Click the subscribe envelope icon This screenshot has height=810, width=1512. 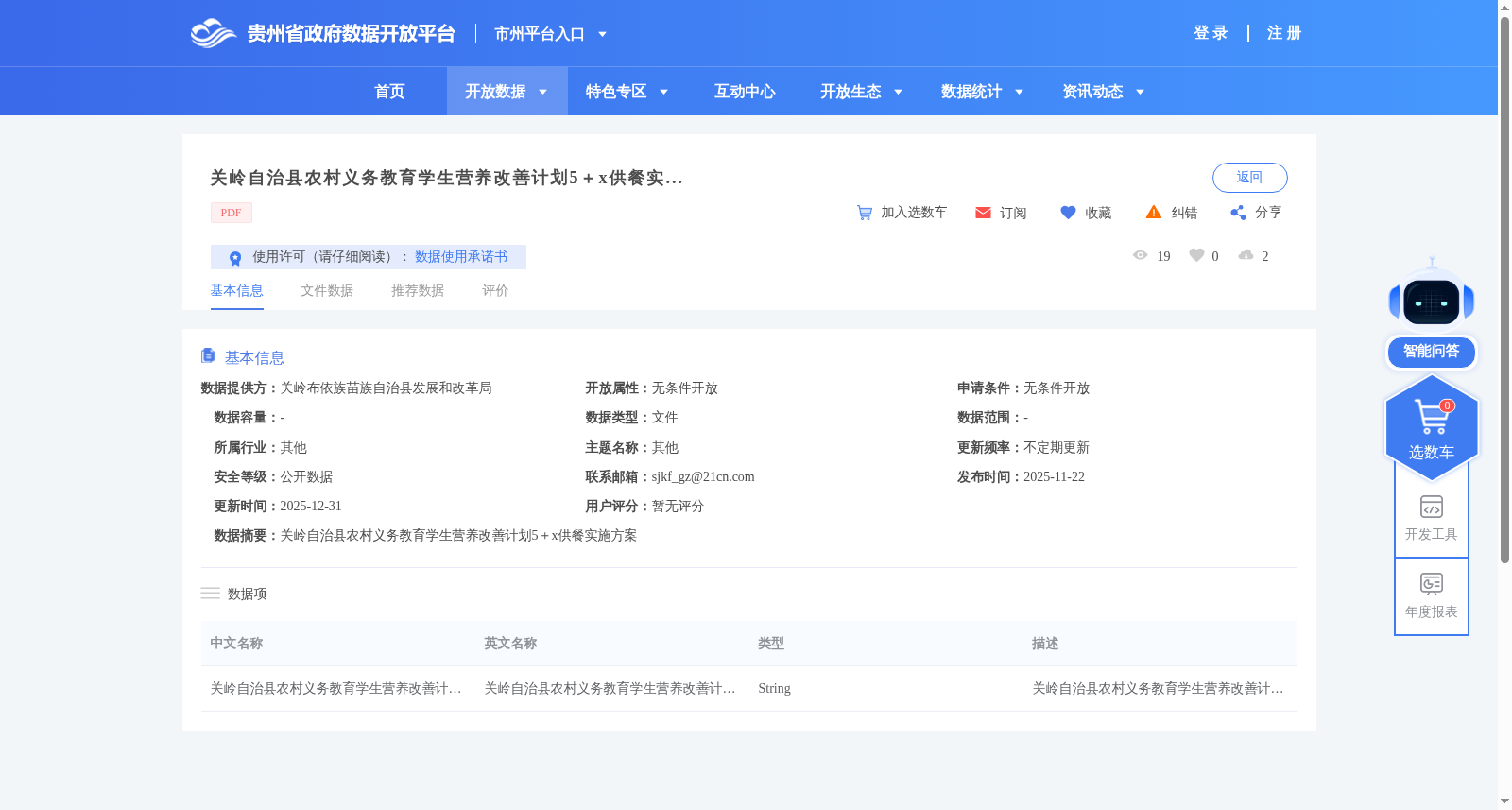(x=983, y=213)
